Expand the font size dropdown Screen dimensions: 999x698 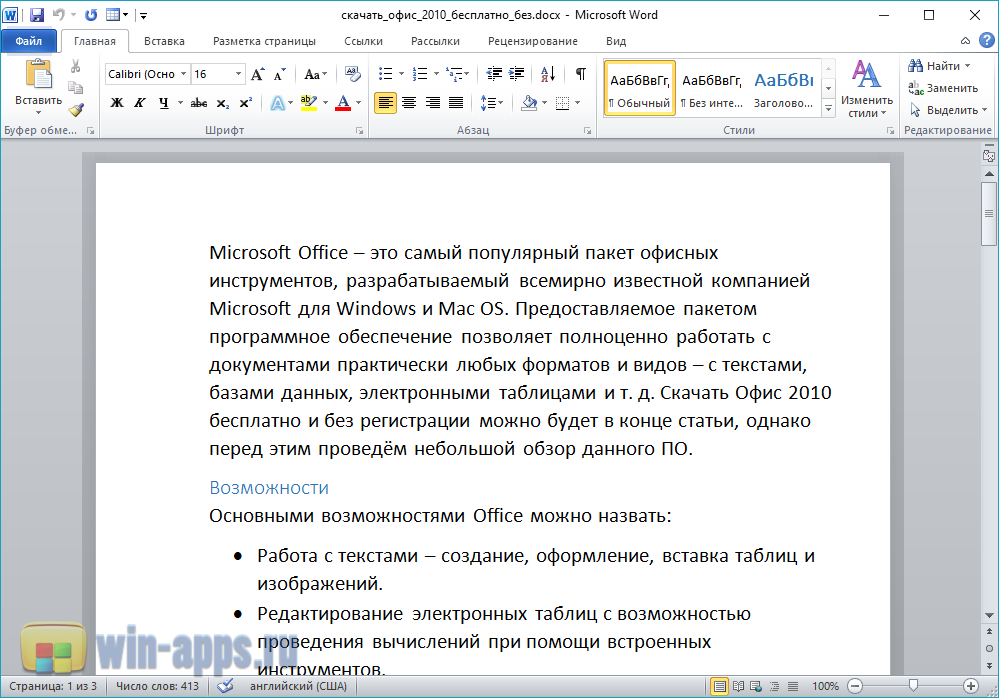(238, 74)
